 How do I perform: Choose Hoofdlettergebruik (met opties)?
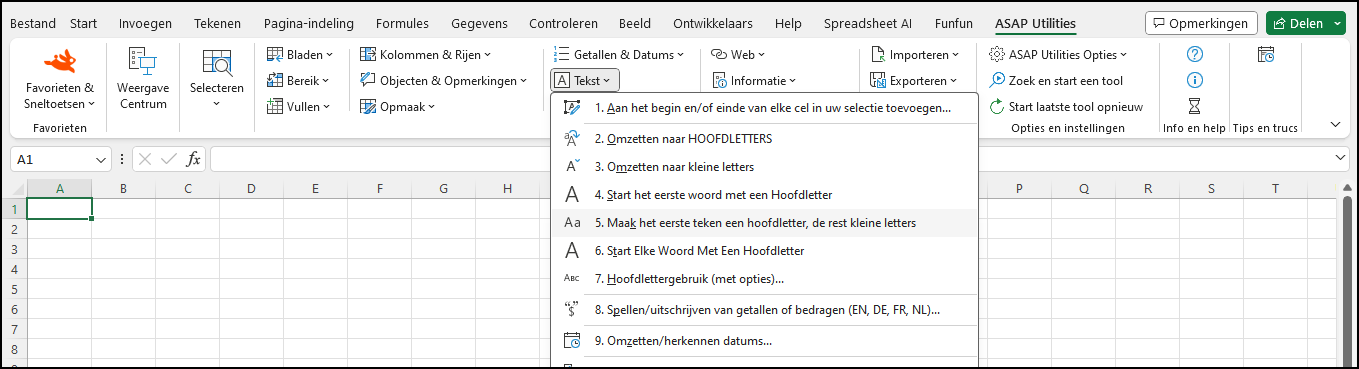pyautogui.click(x=764, y=278)
